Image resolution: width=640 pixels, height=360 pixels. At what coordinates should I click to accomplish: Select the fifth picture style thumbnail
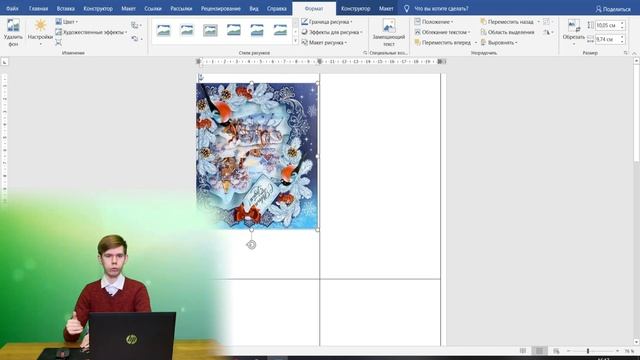tap(257, 30)
